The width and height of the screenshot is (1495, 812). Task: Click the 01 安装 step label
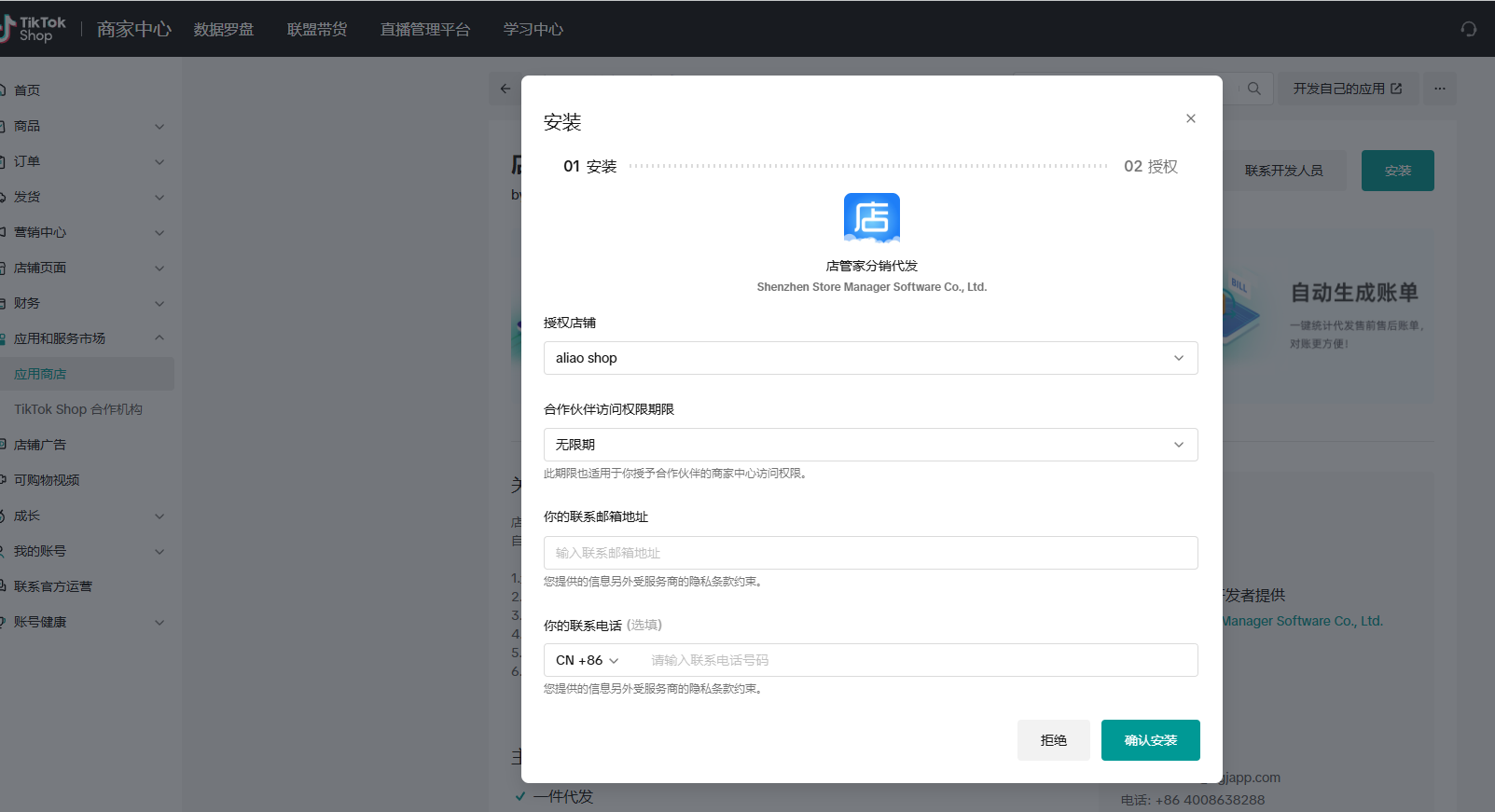click(590, 166)
